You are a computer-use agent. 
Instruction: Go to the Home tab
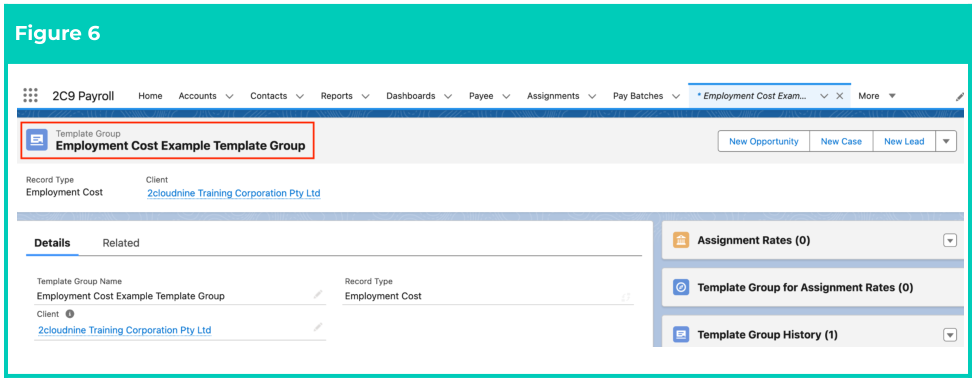150,96
